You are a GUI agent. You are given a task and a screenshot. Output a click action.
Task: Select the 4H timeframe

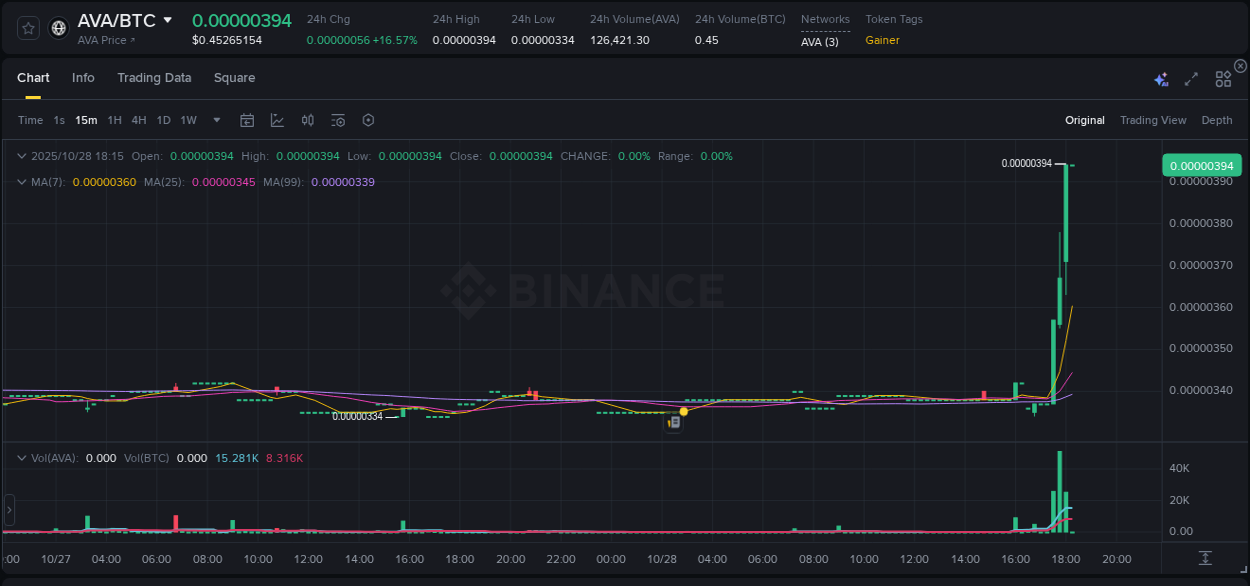(139, 120)
